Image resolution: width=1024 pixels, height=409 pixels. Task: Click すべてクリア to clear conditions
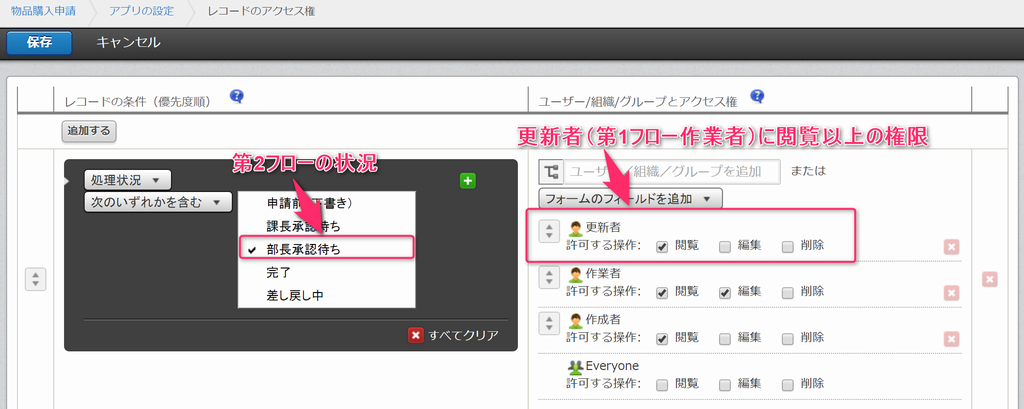464,336
